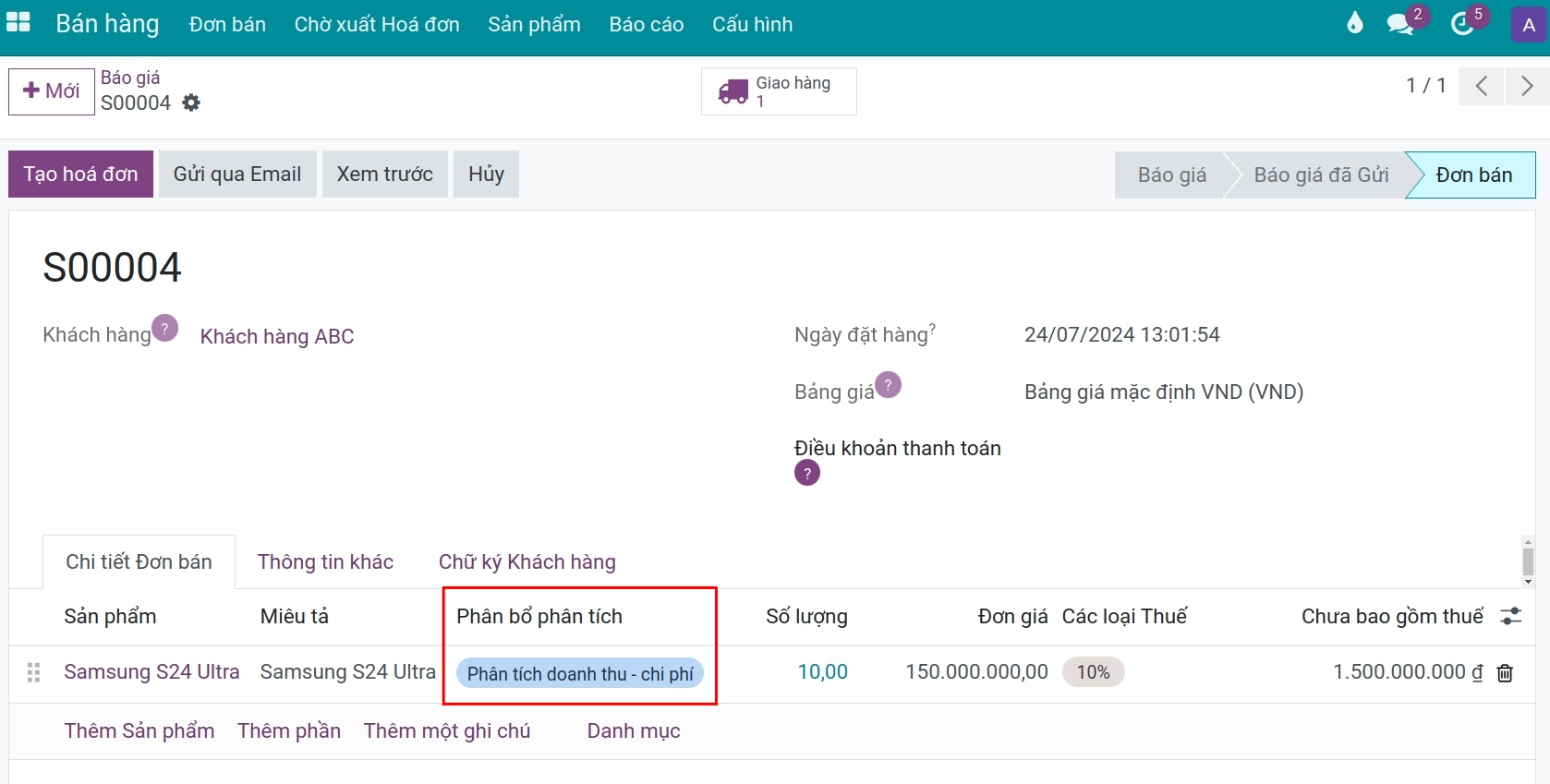The height and width of the screenshot is (784, 1550).
Task: Click the water drop theme icon
Action: coord(1355,23)
